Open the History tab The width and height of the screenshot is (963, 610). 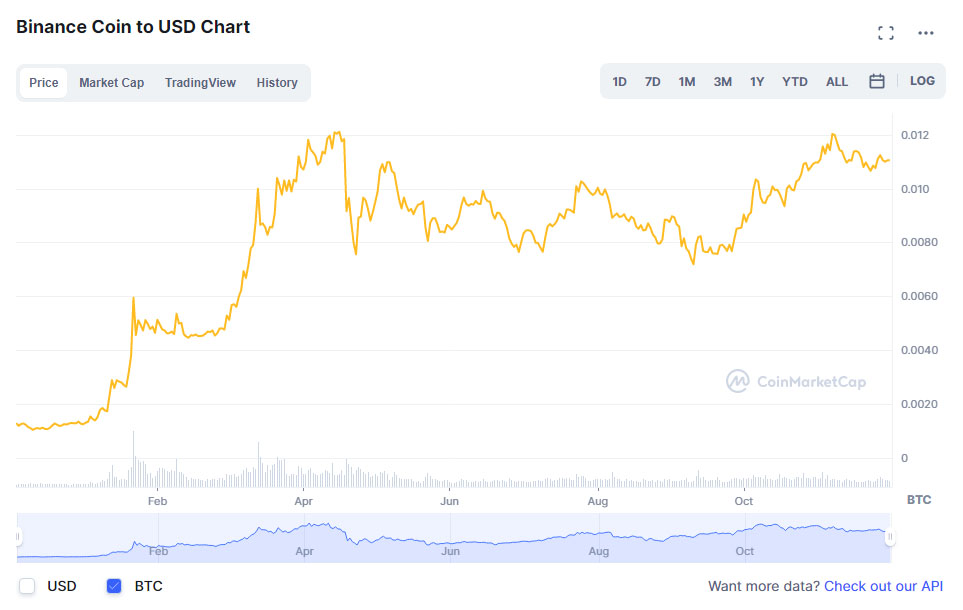277,83
